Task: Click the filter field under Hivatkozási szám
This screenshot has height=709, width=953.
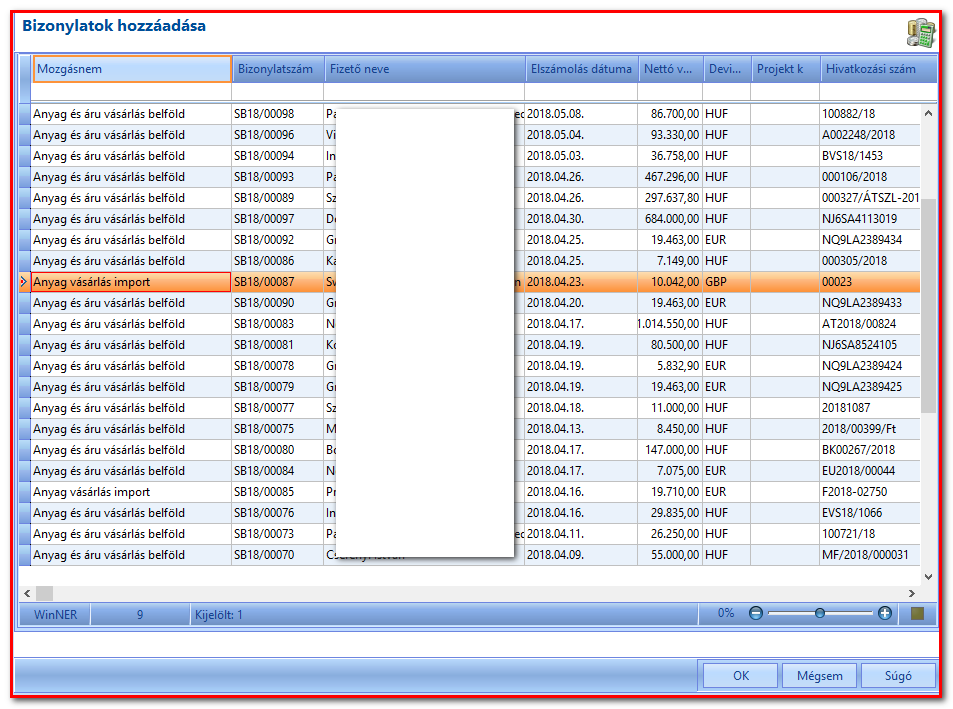Action: 877,92
